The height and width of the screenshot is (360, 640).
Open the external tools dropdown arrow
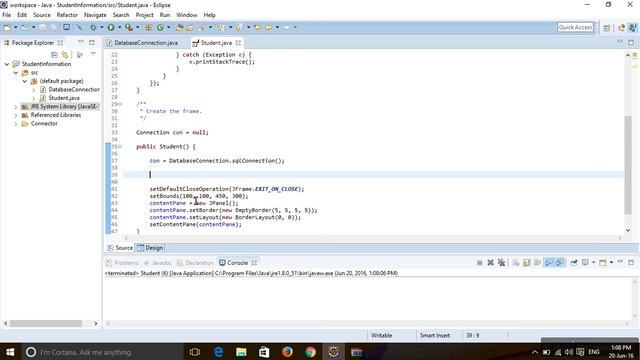(138, 27)
